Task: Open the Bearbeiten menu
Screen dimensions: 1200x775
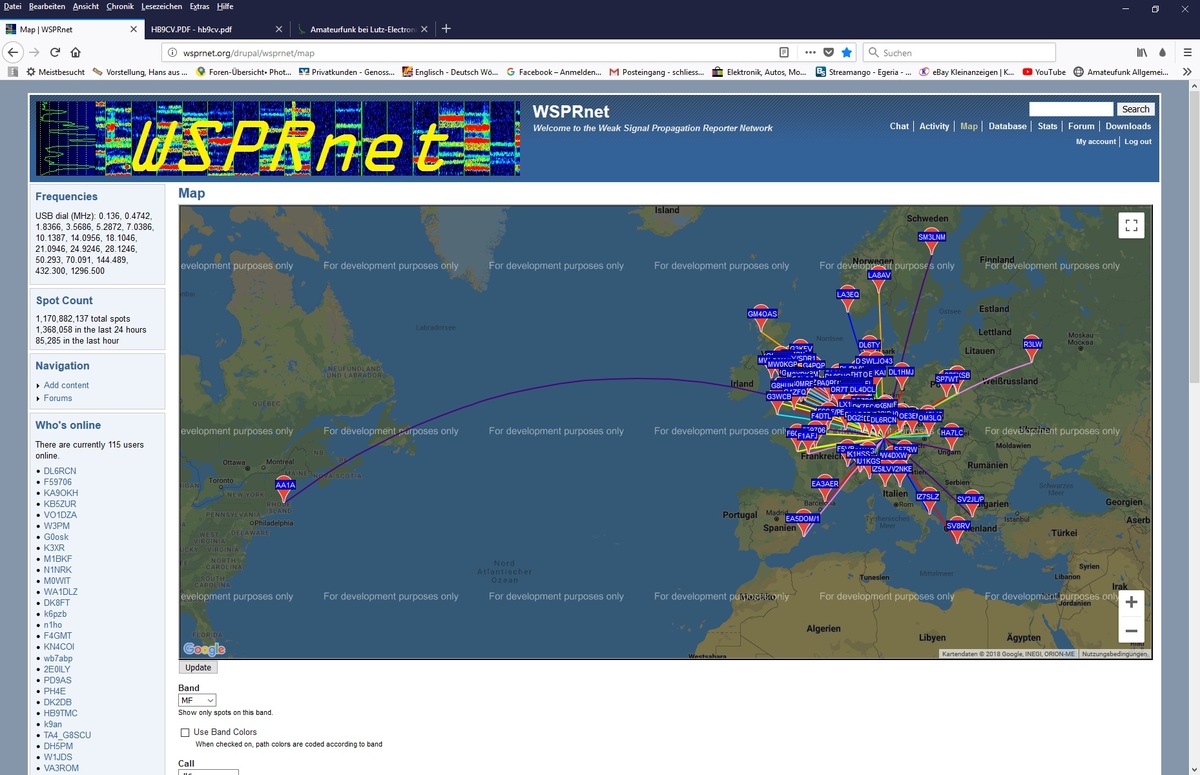Action: pyautogui.click(x=47, y=7)
